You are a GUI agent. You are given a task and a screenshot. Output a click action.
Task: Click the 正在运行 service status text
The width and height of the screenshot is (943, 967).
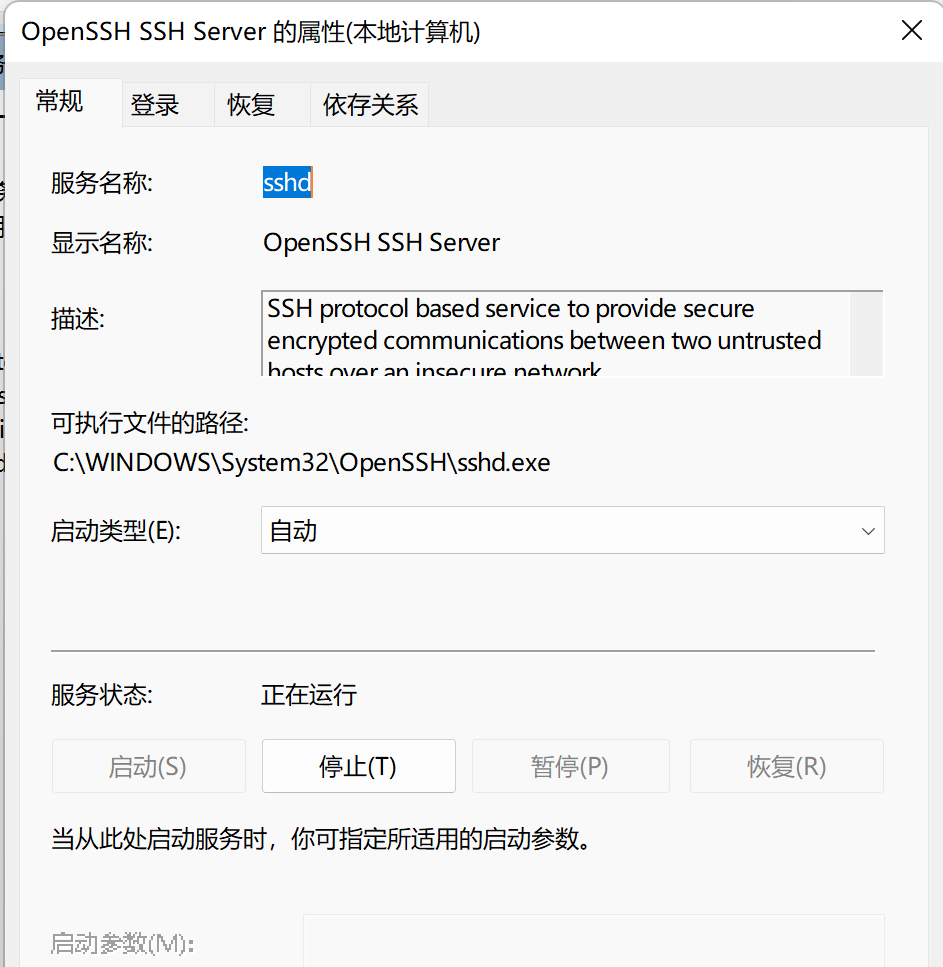click(309, 695)
